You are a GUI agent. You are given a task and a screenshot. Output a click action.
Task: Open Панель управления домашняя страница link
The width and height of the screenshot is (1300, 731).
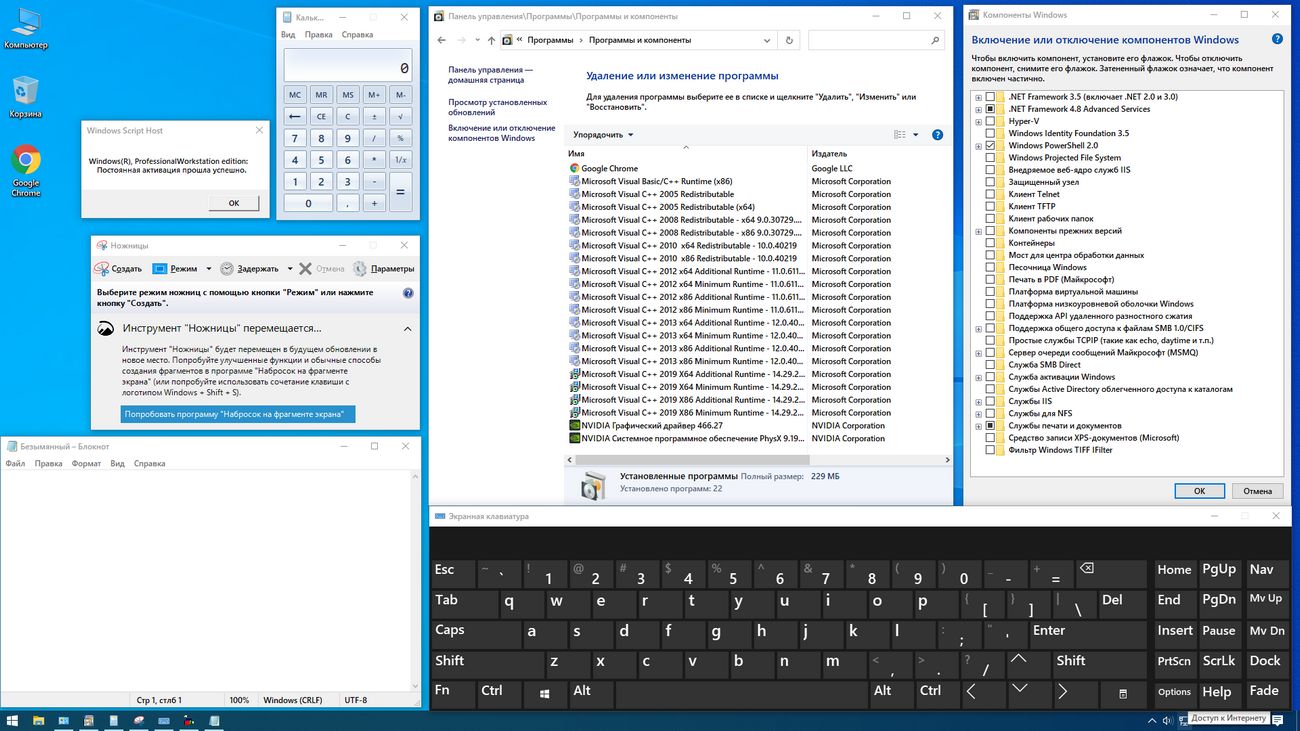coord(491,75)
